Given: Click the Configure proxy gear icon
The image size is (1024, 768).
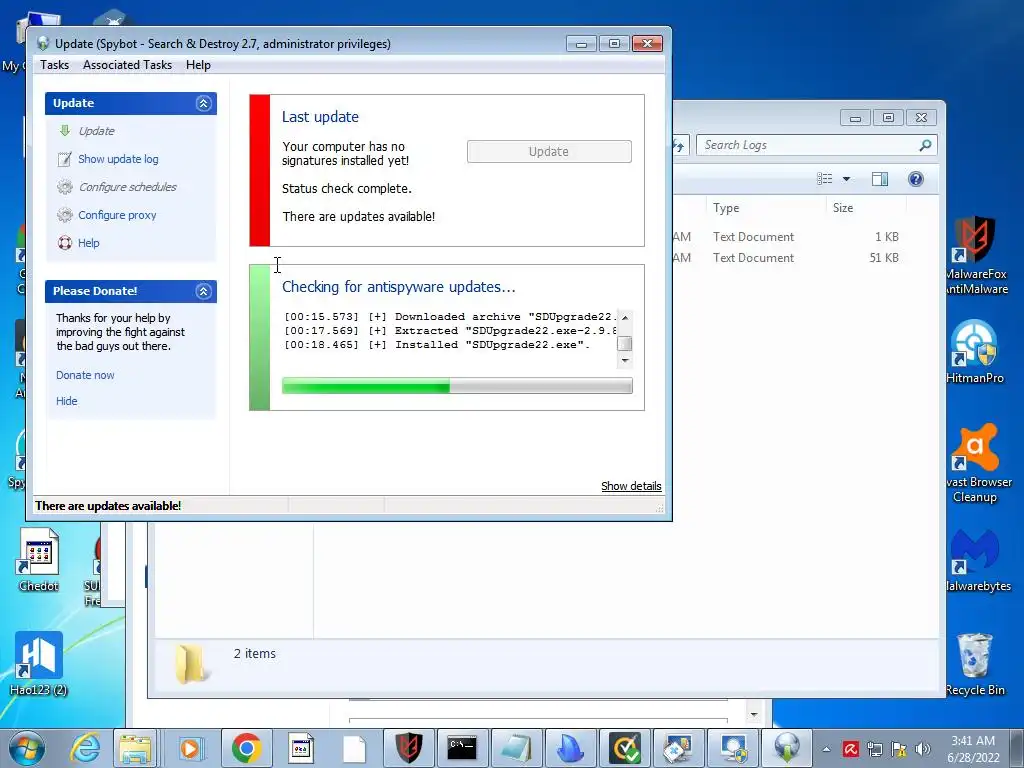Looking at the screenshot, I should (65, 215).
